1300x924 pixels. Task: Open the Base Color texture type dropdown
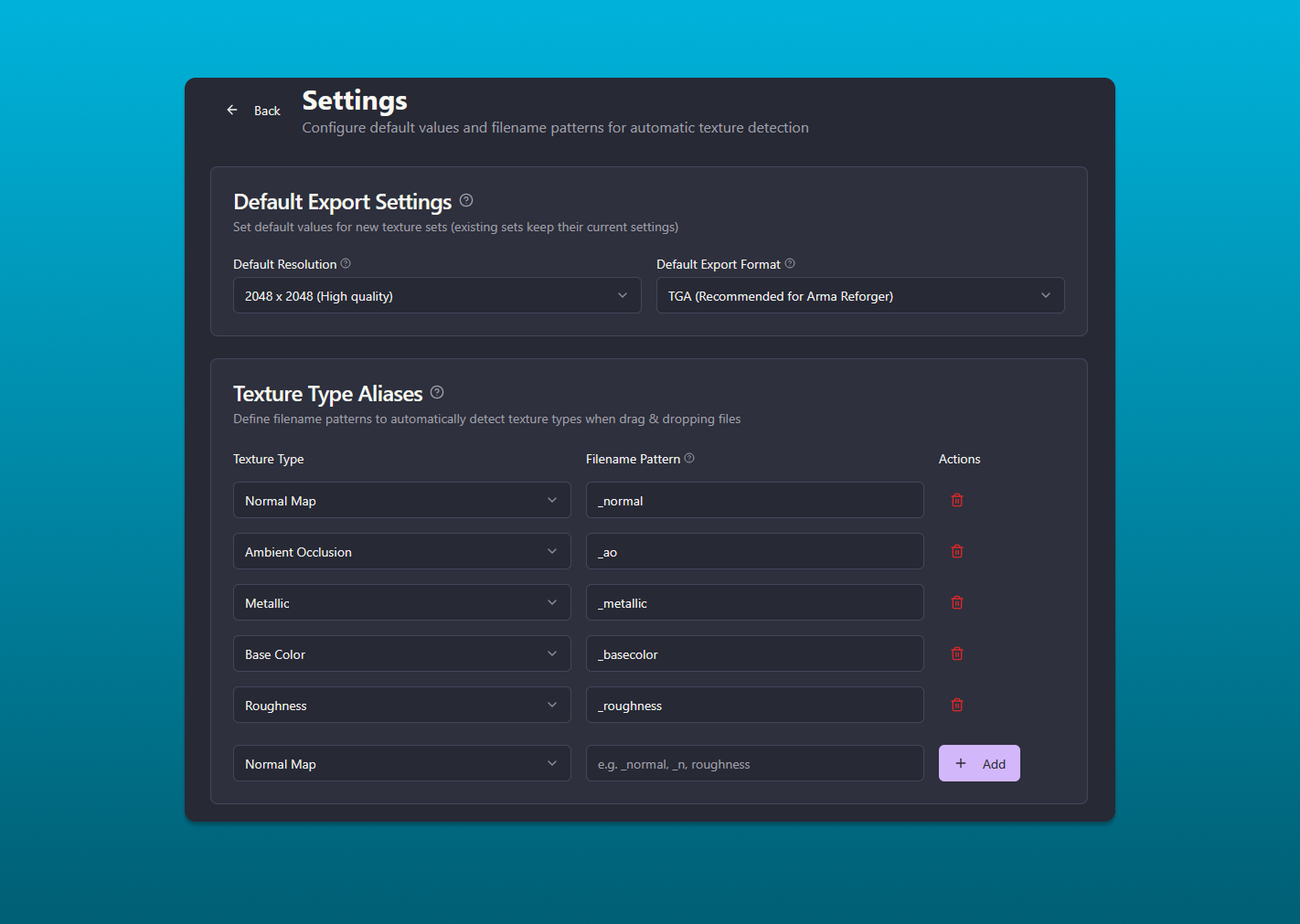401,653
